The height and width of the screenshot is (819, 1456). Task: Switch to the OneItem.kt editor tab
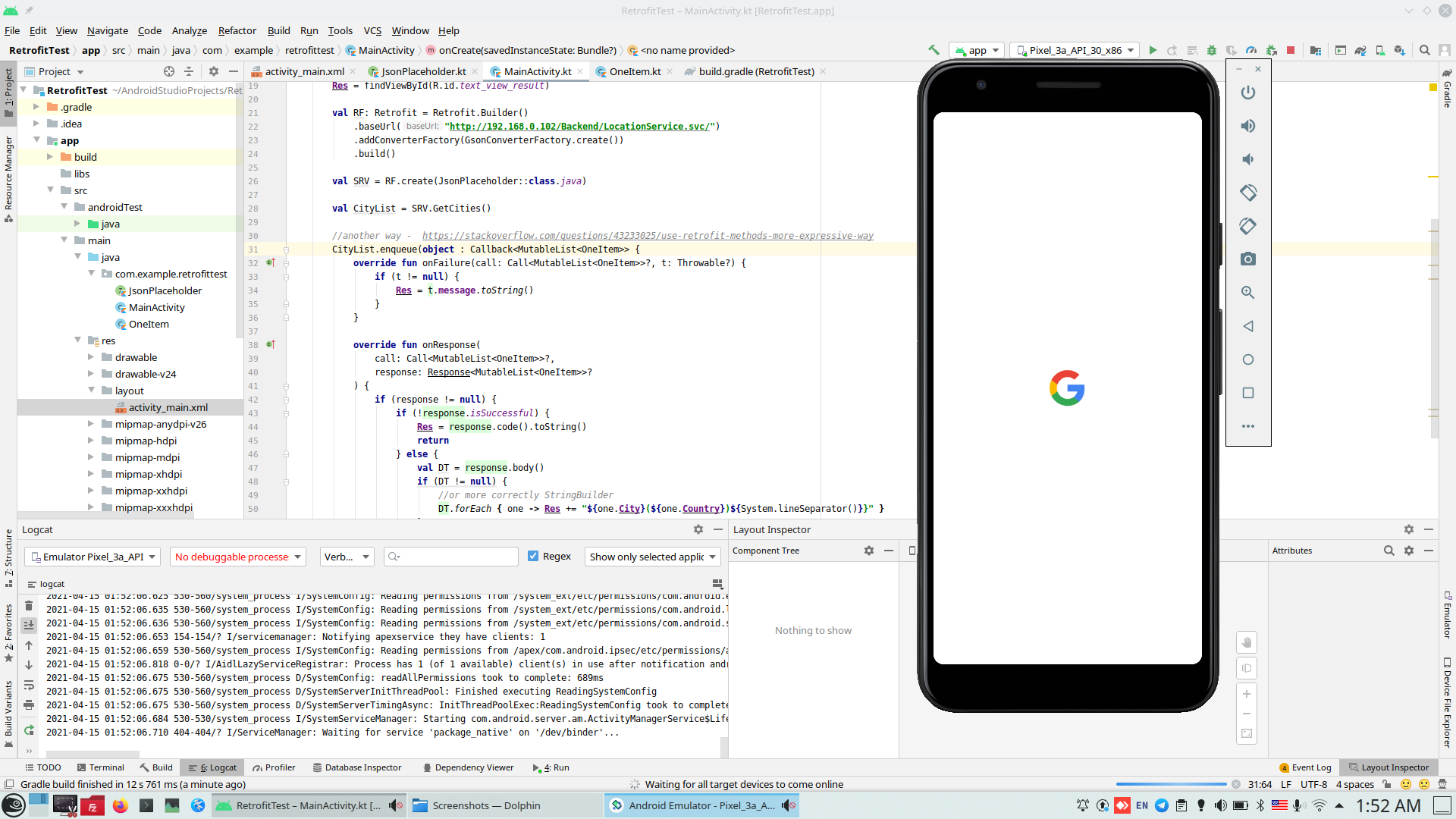[634, 71]
